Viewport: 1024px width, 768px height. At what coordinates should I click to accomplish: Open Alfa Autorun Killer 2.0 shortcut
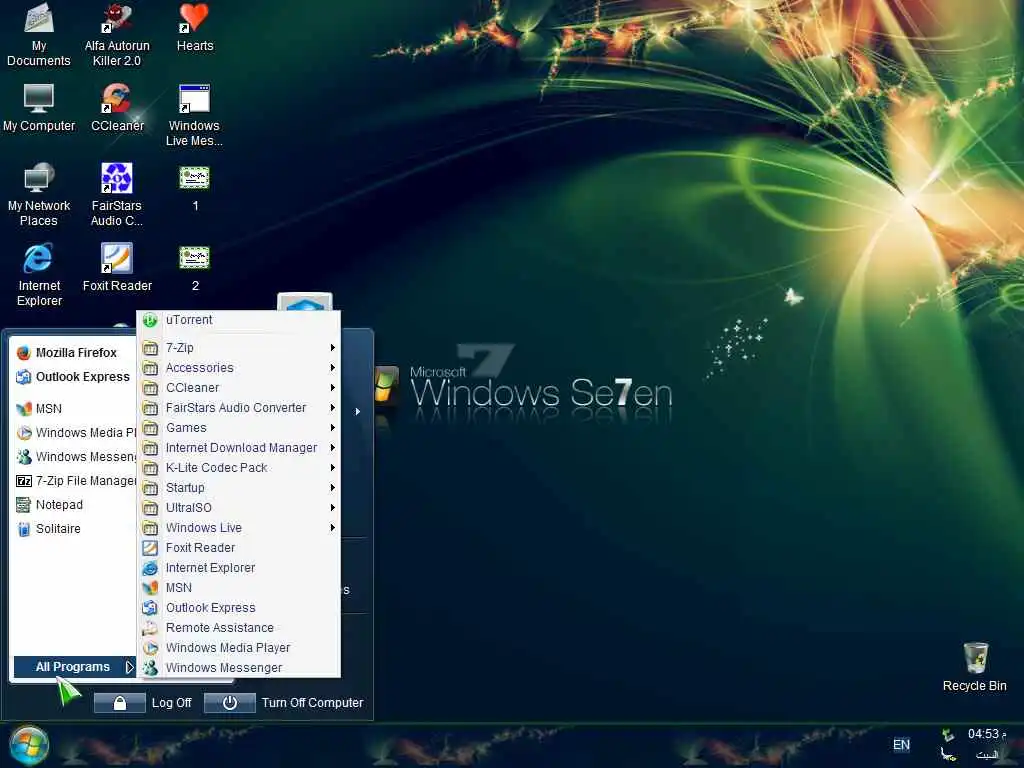click(117, 35)
